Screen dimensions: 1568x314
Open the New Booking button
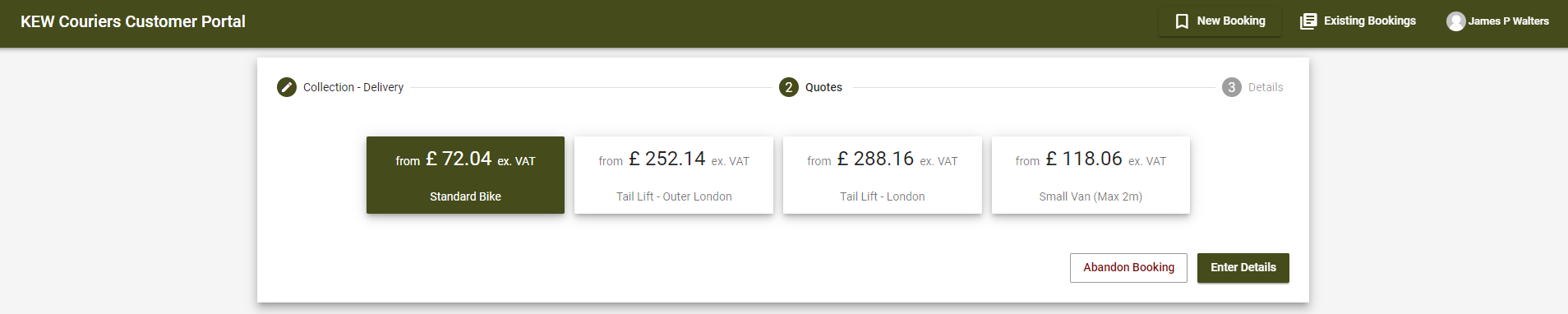point(1220,21)
